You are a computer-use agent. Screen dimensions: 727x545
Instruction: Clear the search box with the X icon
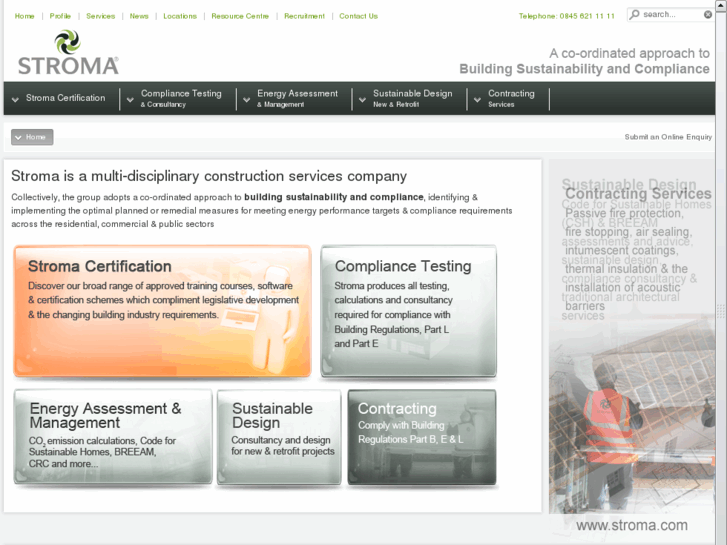[x=708, y=14]
